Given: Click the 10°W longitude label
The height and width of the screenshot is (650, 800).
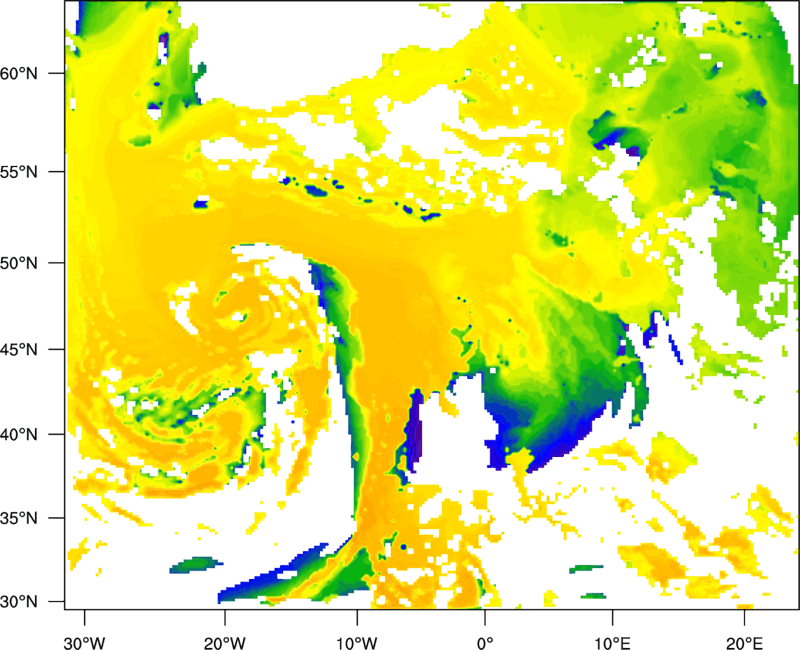Looking at the screenshot, I should click(x=357, y=643).
